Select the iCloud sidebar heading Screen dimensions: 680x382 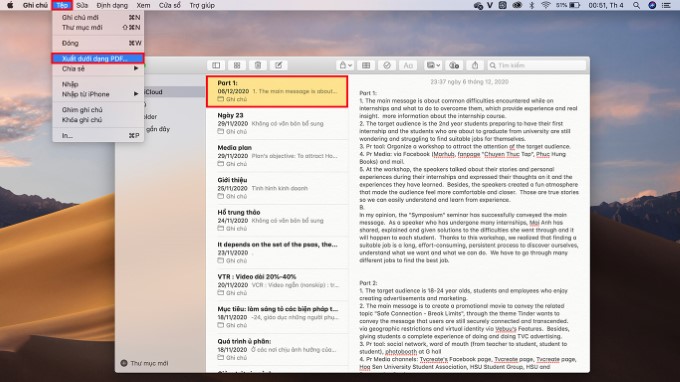coord(153,92)
